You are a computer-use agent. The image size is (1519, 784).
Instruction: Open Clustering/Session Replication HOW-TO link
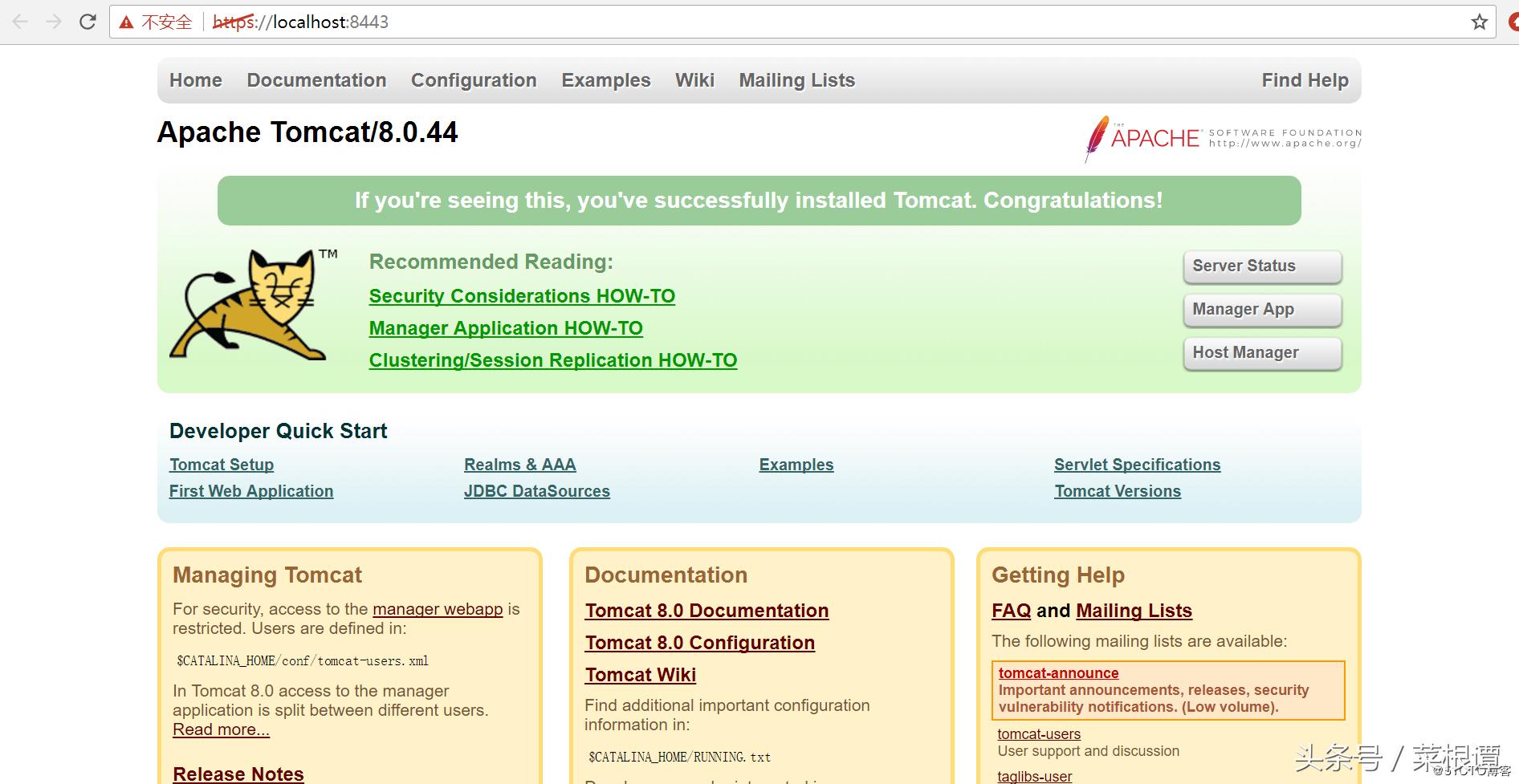(552, 360)
